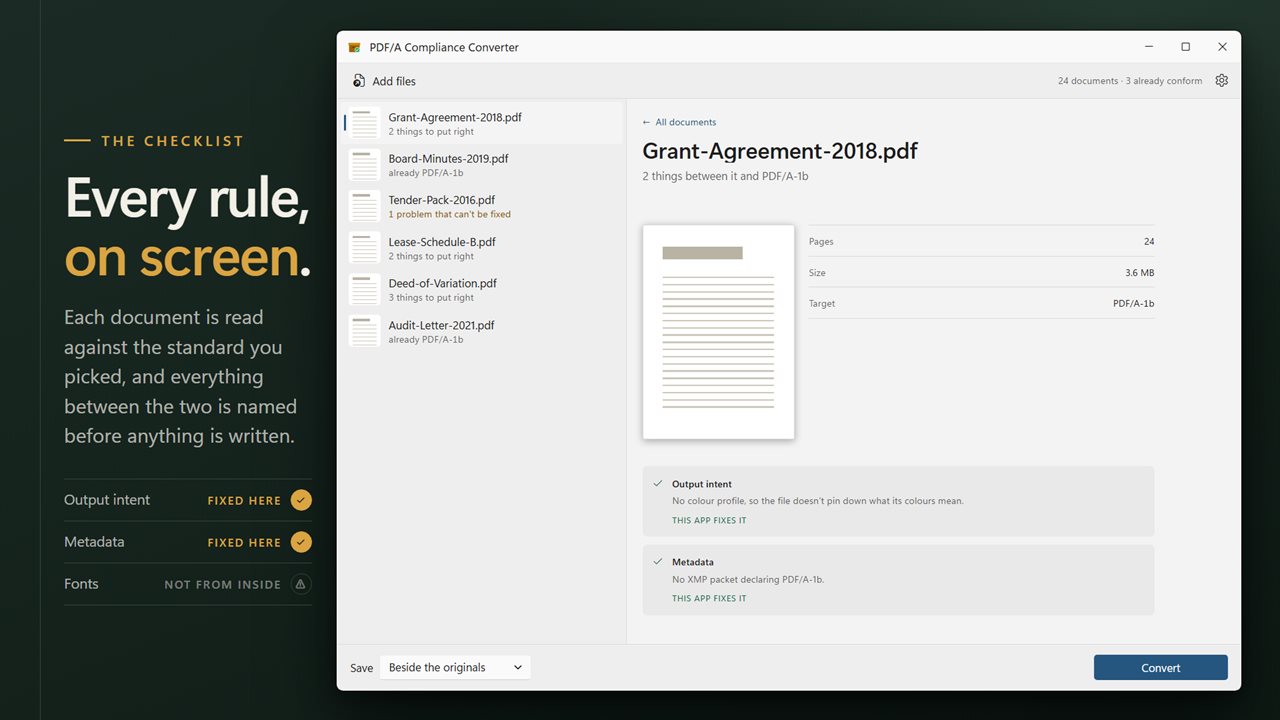Click the warning triangle badge beside Fonts
Screen dimensions: 1280x720
[x=301, y=584]
